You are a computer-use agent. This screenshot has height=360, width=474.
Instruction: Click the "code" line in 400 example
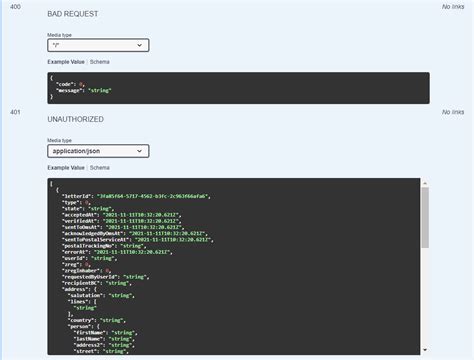pos(70,84)
